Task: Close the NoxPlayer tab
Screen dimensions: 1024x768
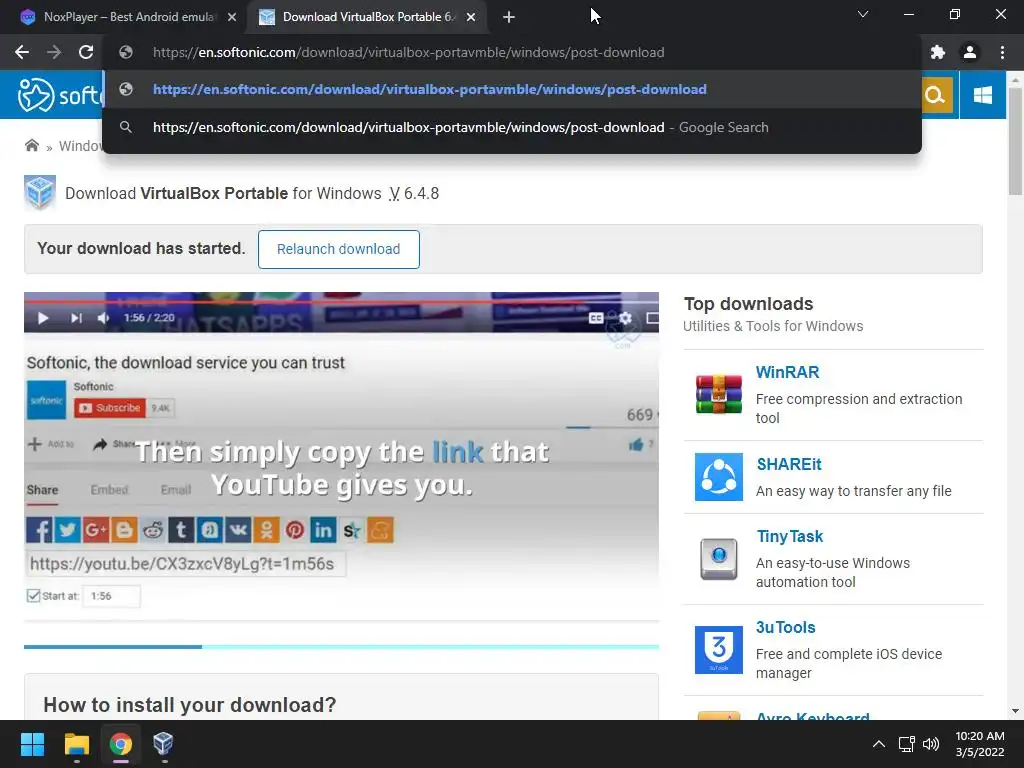Action: [x=232, y=17]
